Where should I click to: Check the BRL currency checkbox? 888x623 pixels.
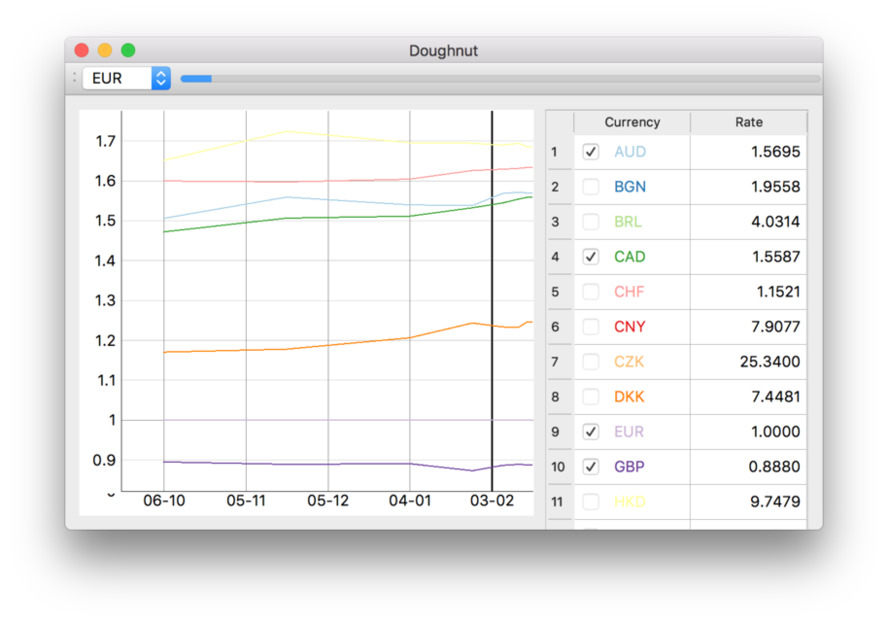591,222
